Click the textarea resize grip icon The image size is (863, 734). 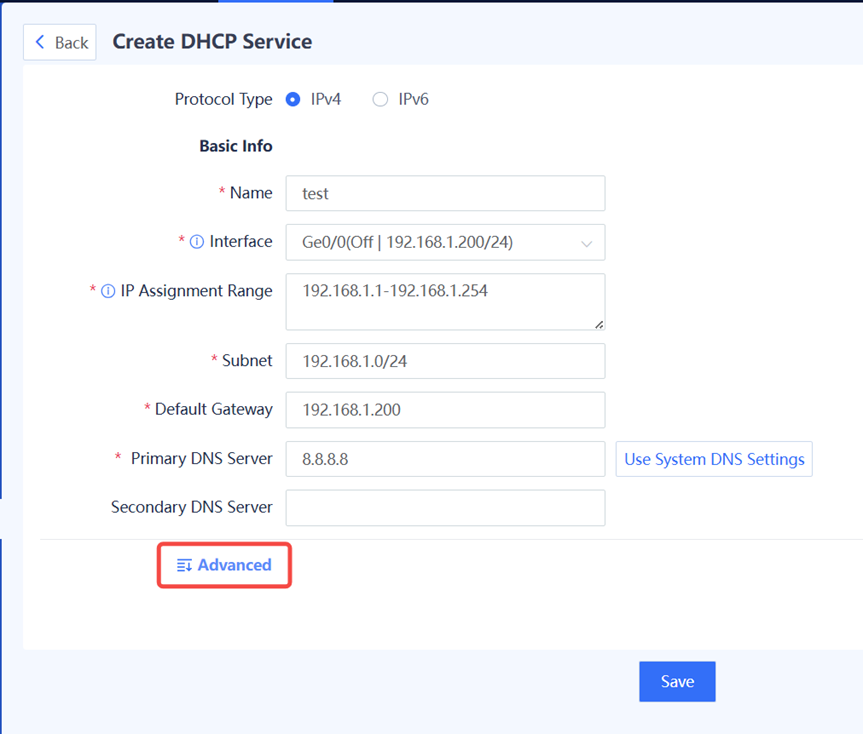tap(599, 325)
